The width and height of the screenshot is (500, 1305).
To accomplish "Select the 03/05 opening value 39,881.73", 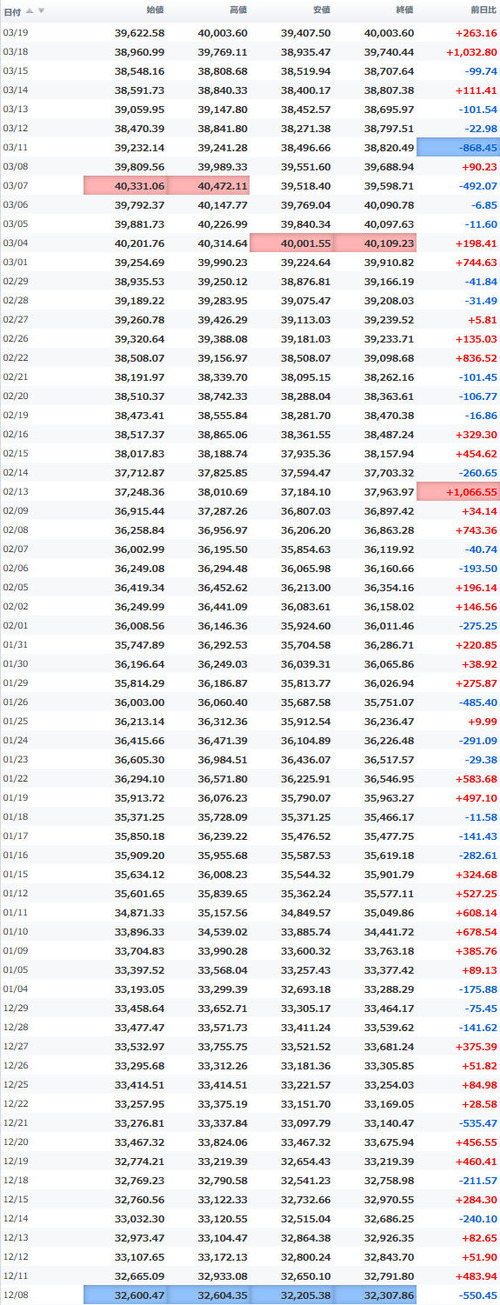I will tap(139, 224).
